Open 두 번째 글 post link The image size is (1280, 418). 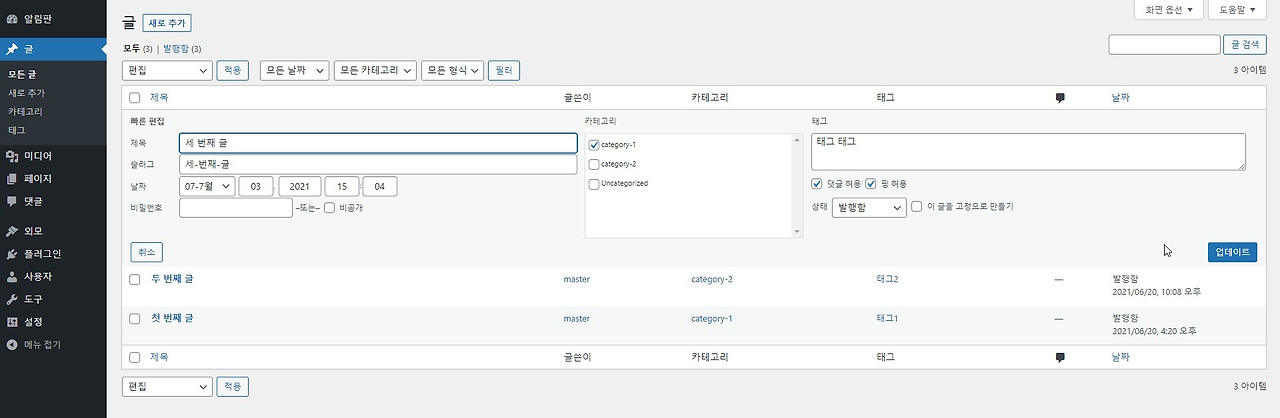tap(172, 279)
